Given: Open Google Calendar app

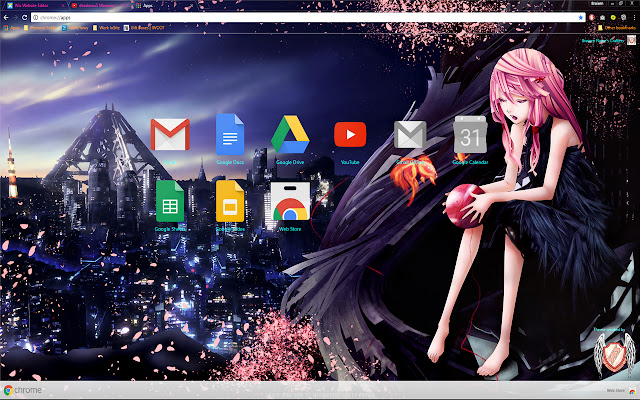Looking at the screenshot, I should pos(470,135).
